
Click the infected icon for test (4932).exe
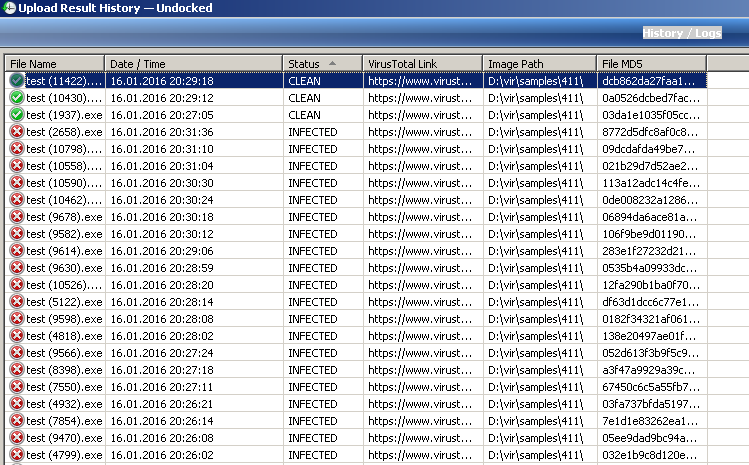coord(17,403)
